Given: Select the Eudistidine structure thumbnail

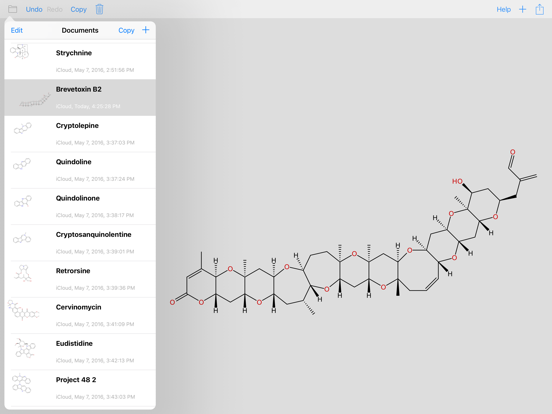Looking at the screenshot, I should click(25, 348).
